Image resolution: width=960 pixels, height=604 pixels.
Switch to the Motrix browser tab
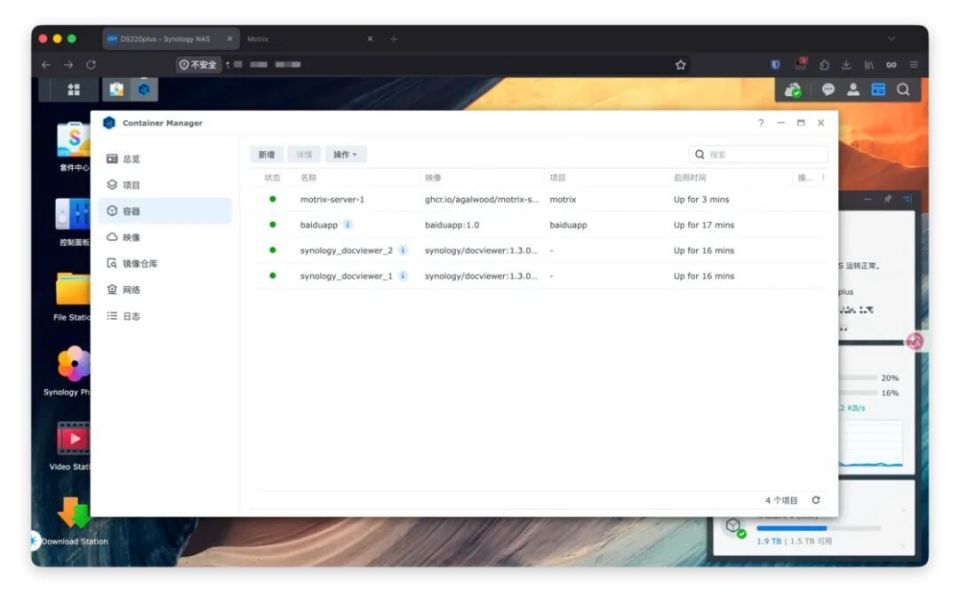click(x=310, y=39)
